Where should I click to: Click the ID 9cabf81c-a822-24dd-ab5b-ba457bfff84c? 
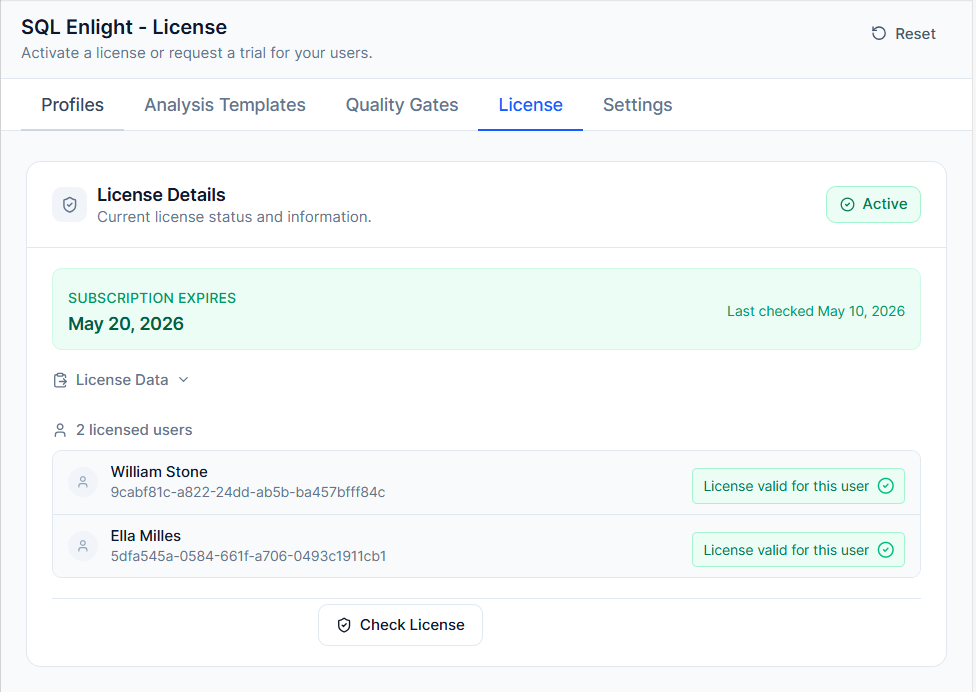coord(248,492)
